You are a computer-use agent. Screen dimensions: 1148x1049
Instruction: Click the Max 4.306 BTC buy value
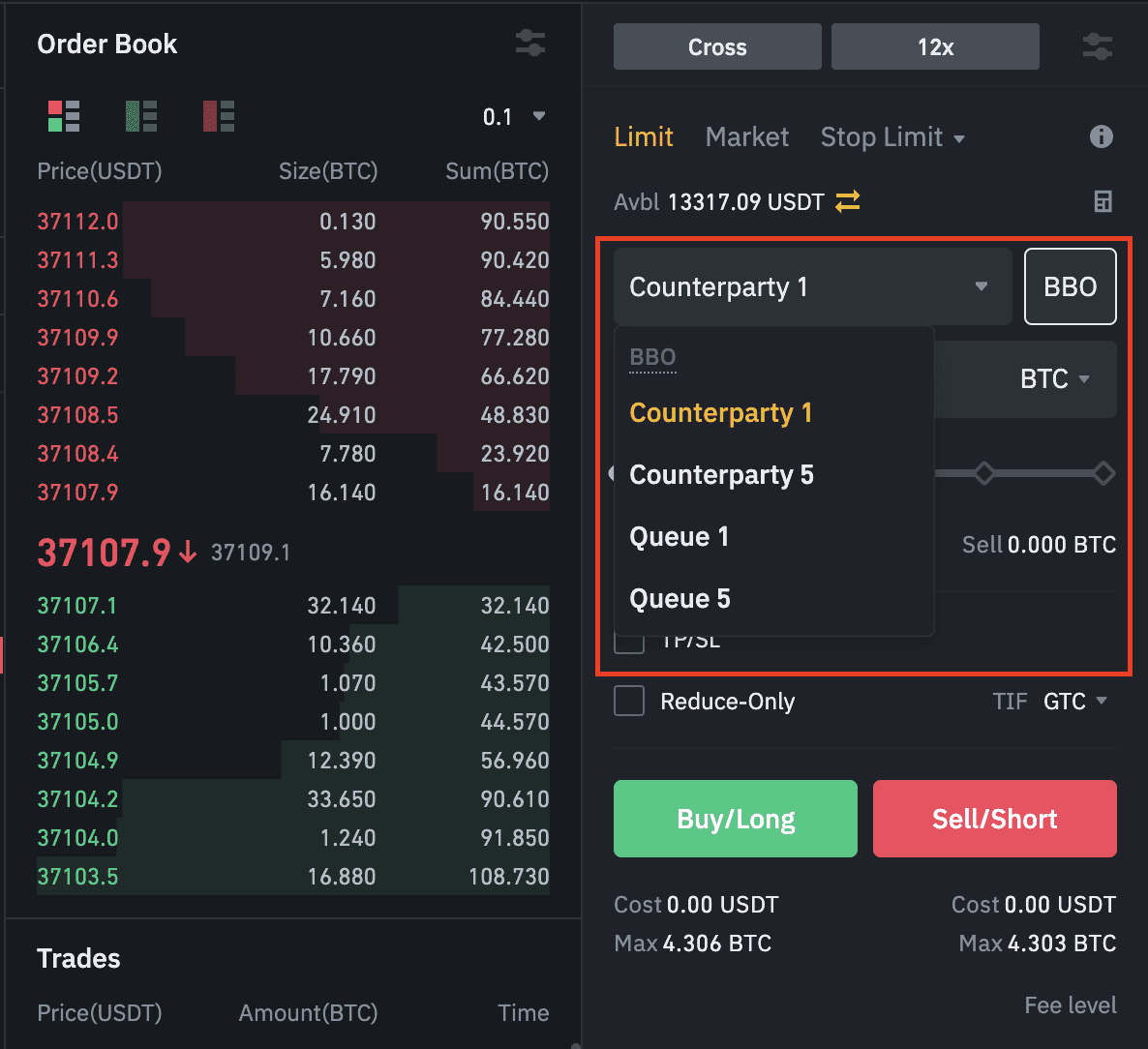(693, 943)
